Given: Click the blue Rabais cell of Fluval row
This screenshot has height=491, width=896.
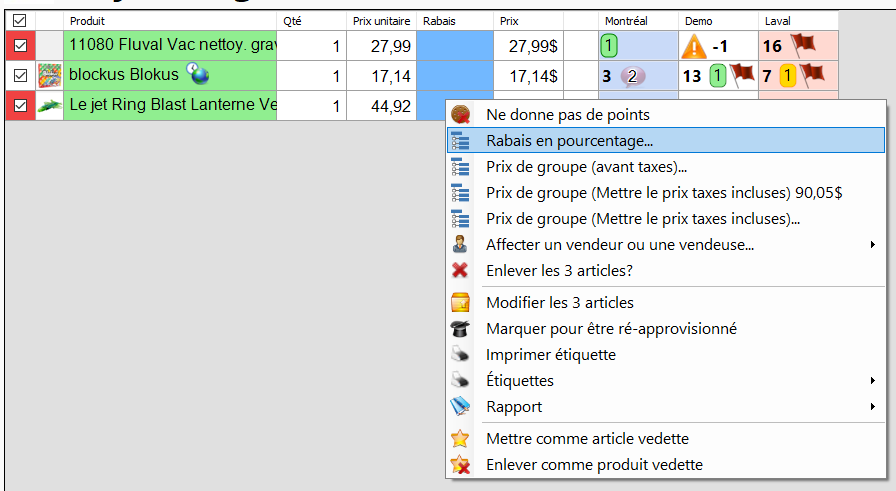Looking at the screenshot, I should [455, 46].
